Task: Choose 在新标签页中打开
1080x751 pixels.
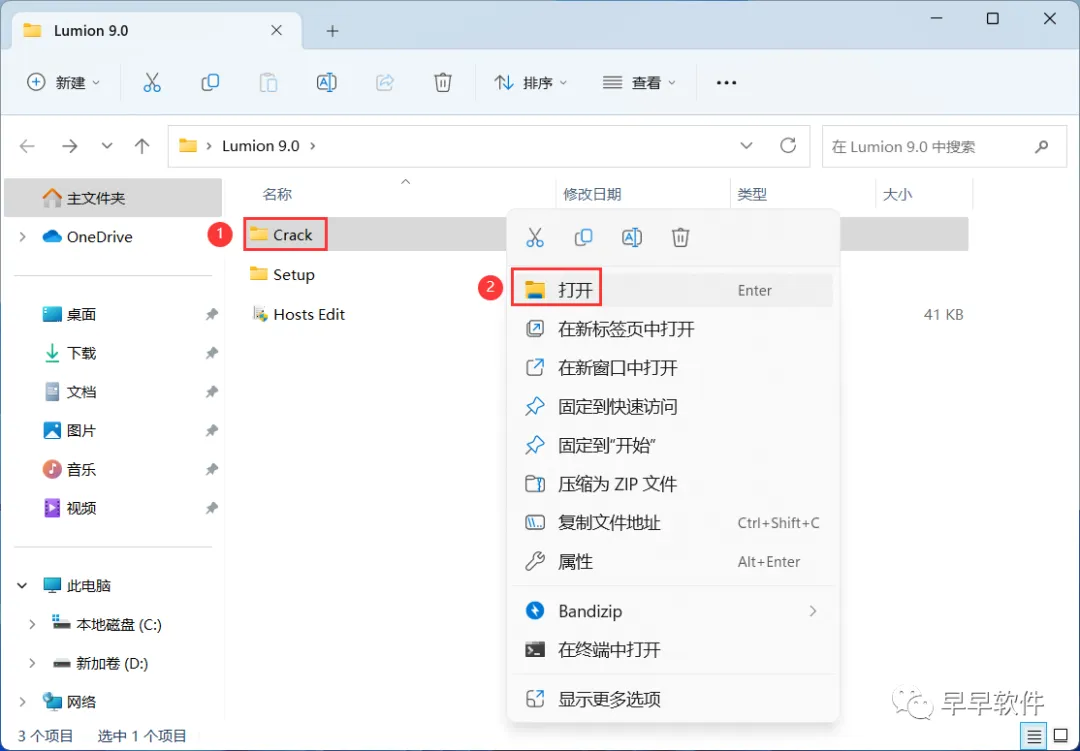Action: 673,329
